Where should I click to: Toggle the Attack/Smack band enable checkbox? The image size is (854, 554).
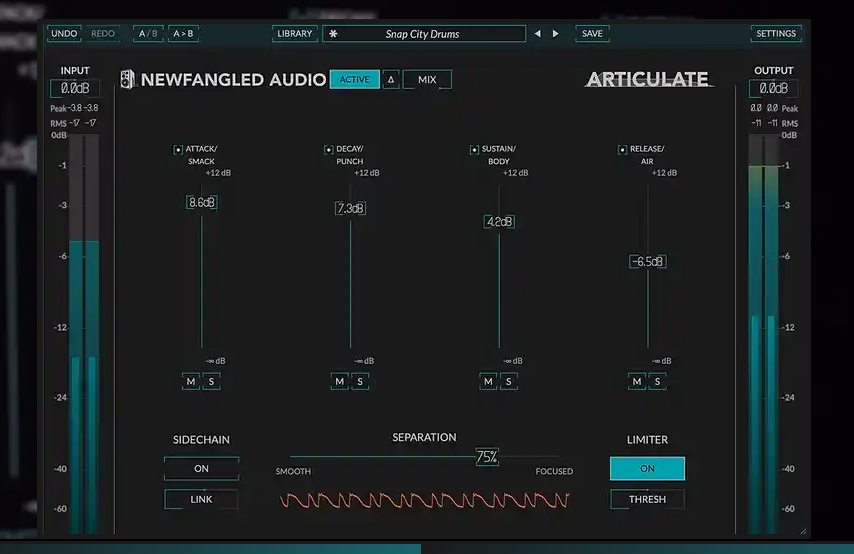click(x=178, y=149)
